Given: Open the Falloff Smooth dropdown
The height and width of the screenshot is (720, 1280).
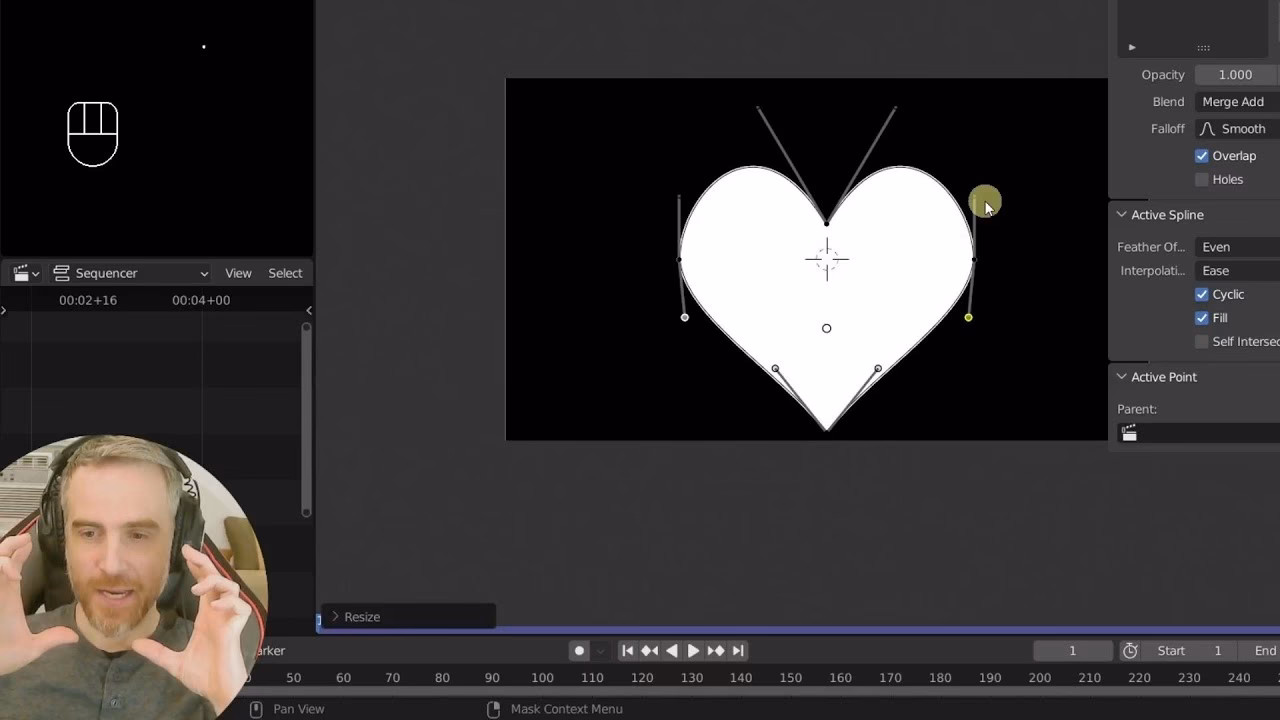Looking at the screenshot, I should click(x=1237, y=129).
